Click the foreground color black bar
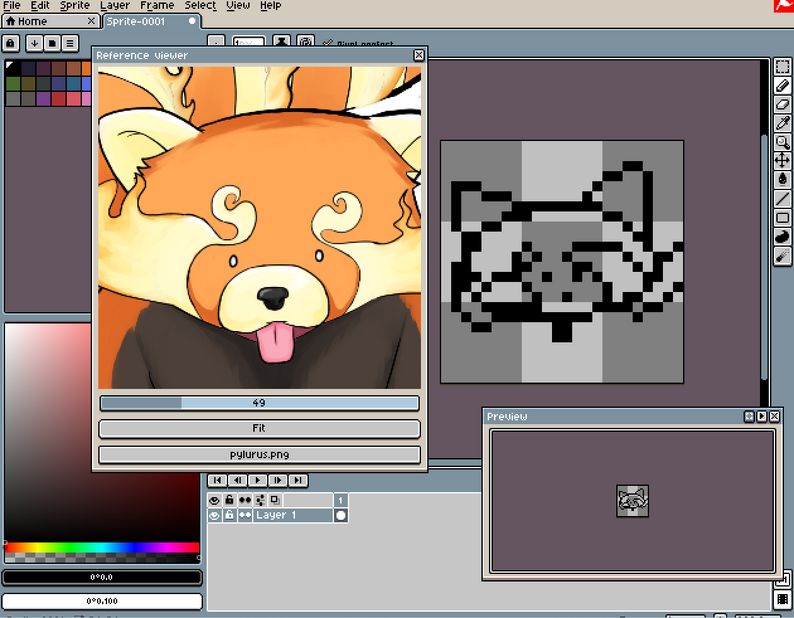Image resolution: width=794 pixels, height=618 pixels. 102,577
